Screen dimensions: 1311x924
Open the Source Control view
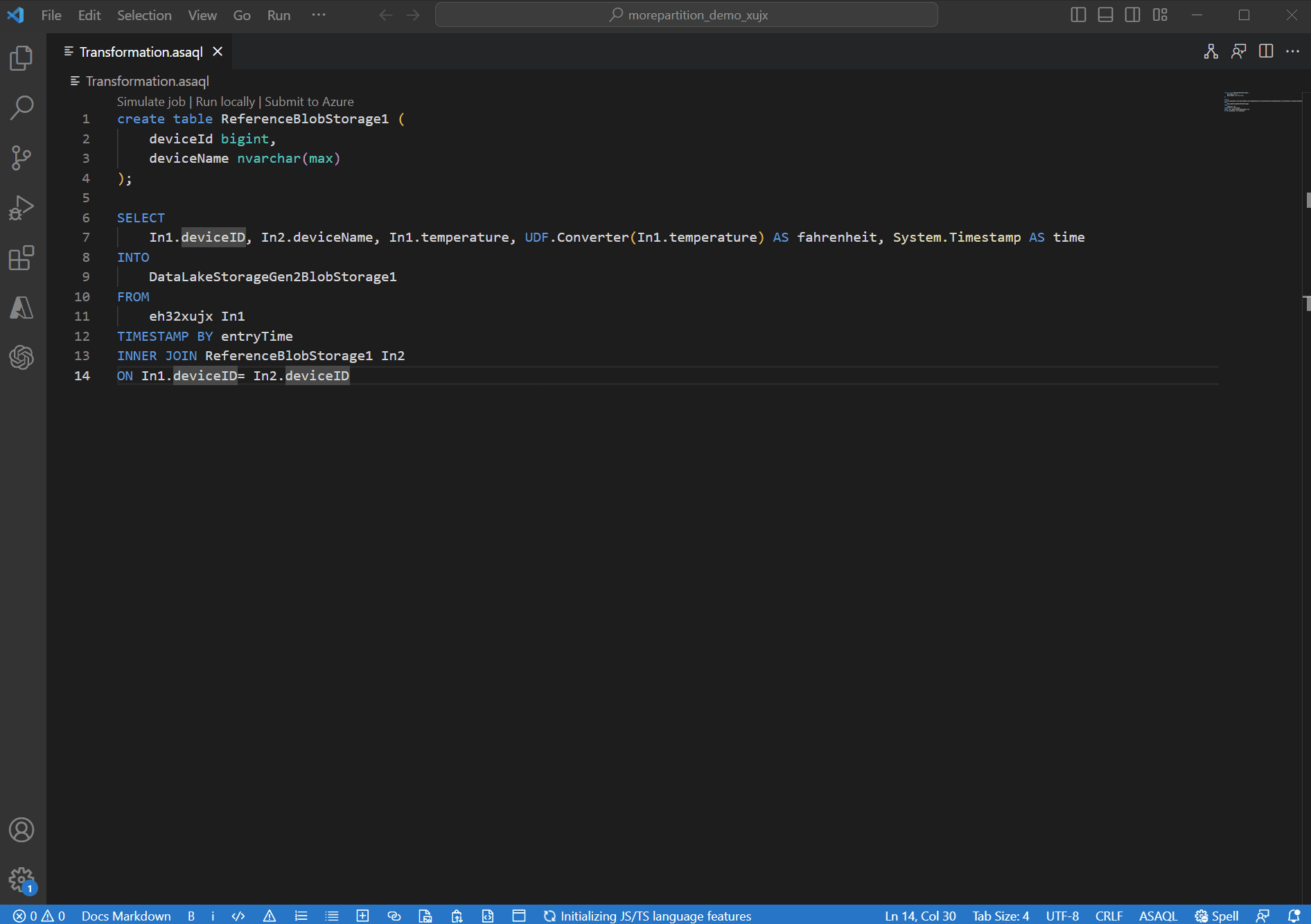pos(21,158)
